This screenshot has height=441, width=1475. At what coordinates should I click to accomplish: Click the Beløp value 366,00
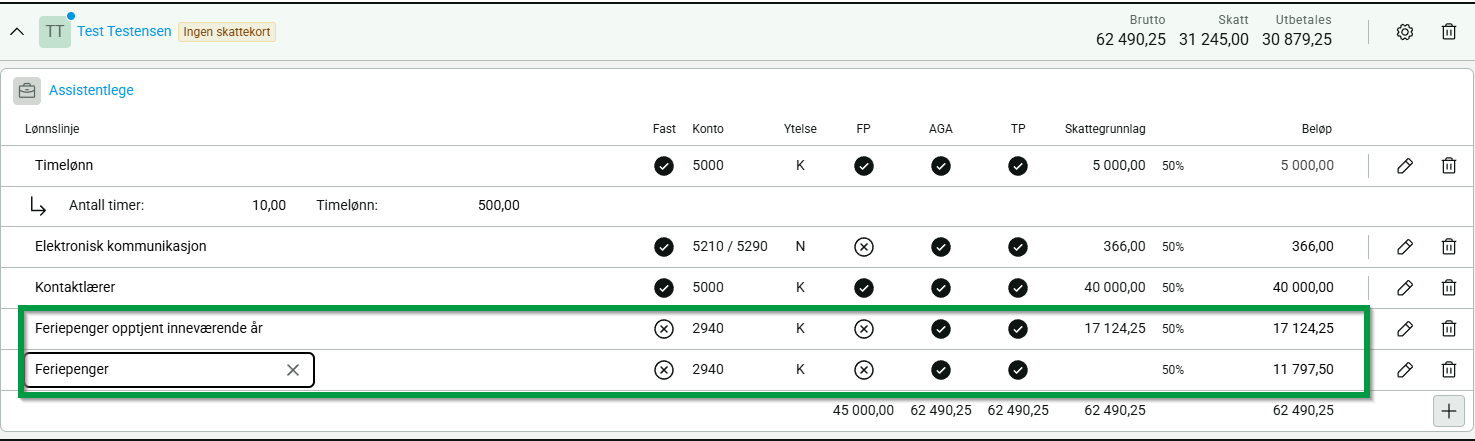(1312, 247)
